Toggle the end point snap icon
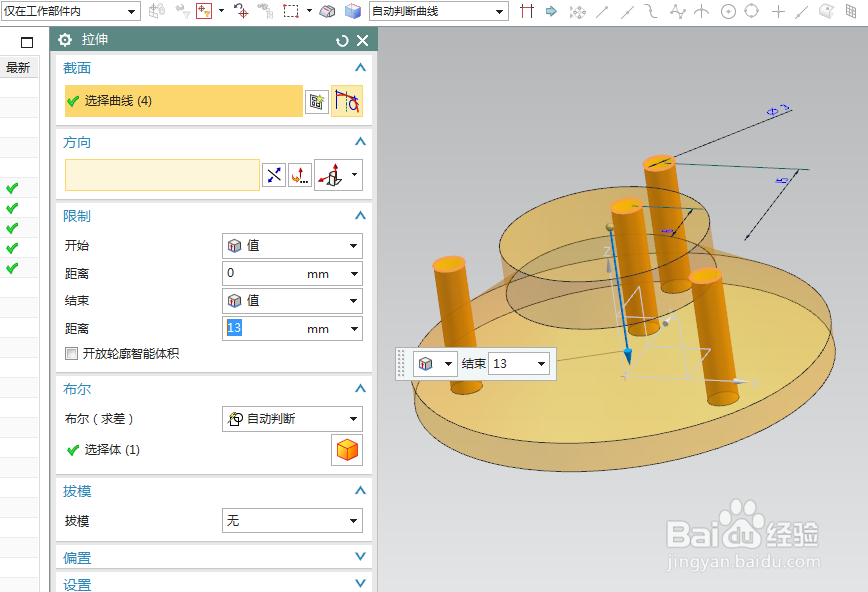Viewport: 868px width, 592px height. click(x=602, y=11)
